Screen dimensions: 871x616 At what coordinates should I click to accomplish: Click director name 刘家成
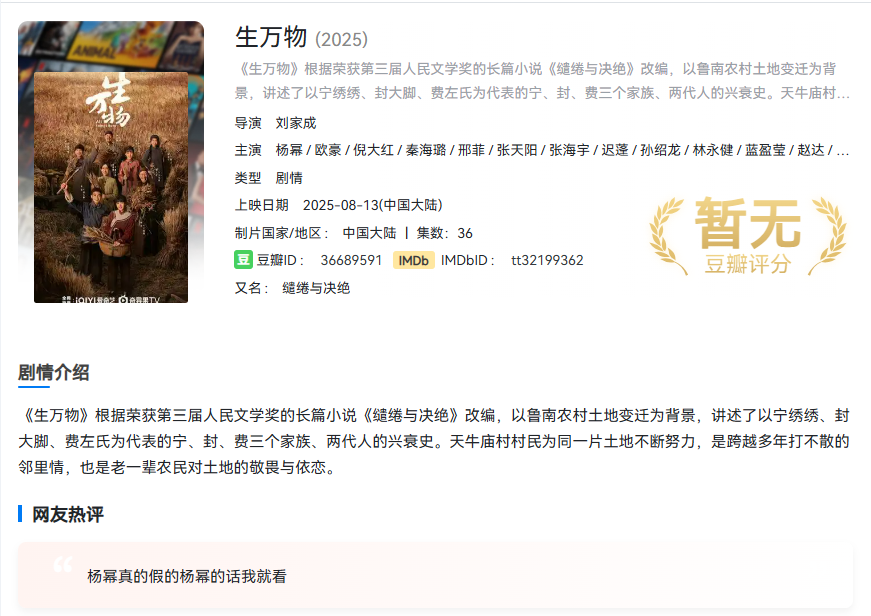[x=296, y=123]
